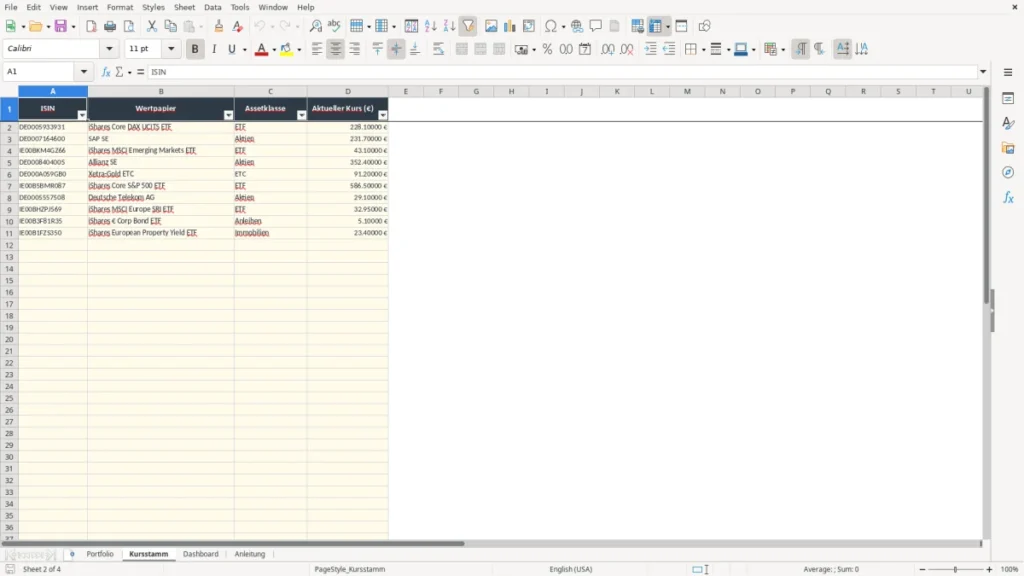Image resolution: width=1024 pixels, height=576 pixels.
Task: Click Sort Descending icon
Action: (x=449, y=26)
